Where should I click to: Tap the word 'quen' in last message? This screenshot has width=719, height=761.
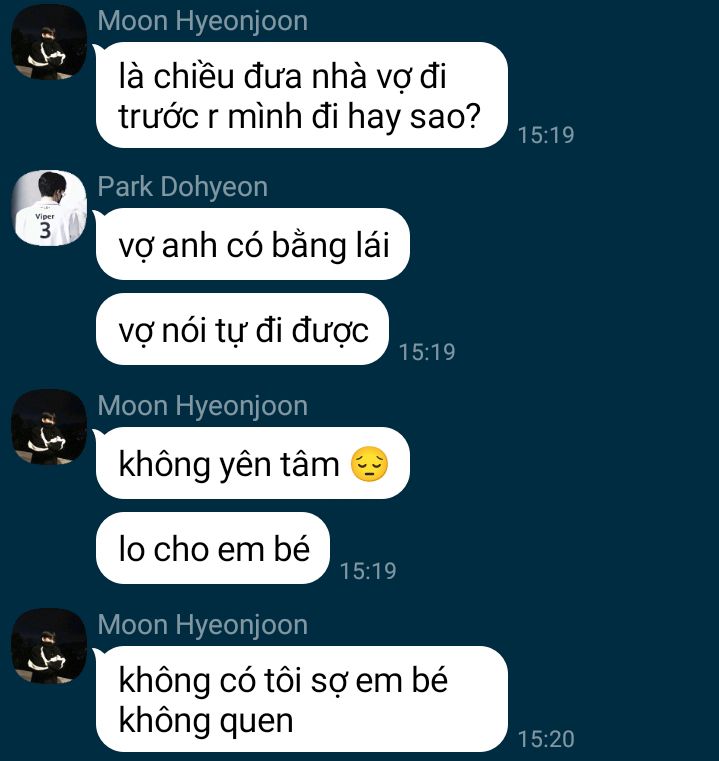pos(256,722)
